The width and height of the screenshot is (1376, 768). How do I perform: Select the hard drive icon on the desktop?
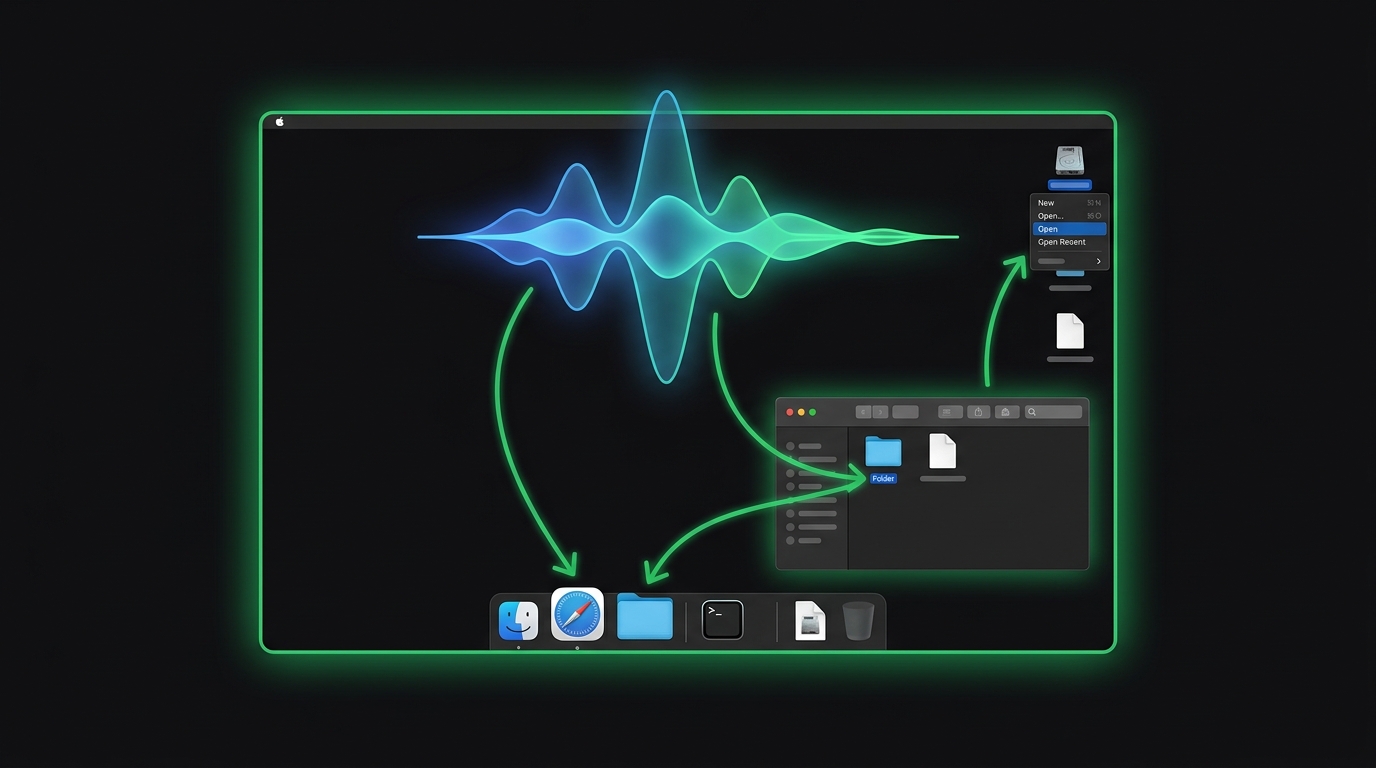1069,162
